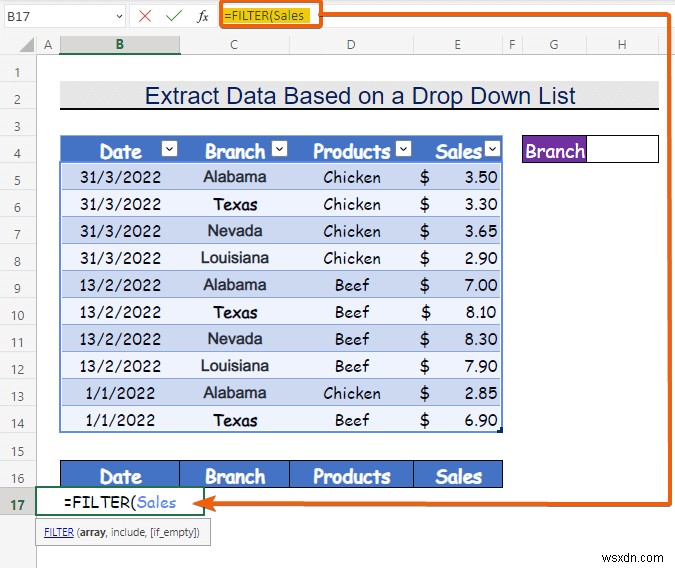Click the 'array' argument in FILTER tooltip
The width and height of the screenshot is (675, 568).
(93, 532)
